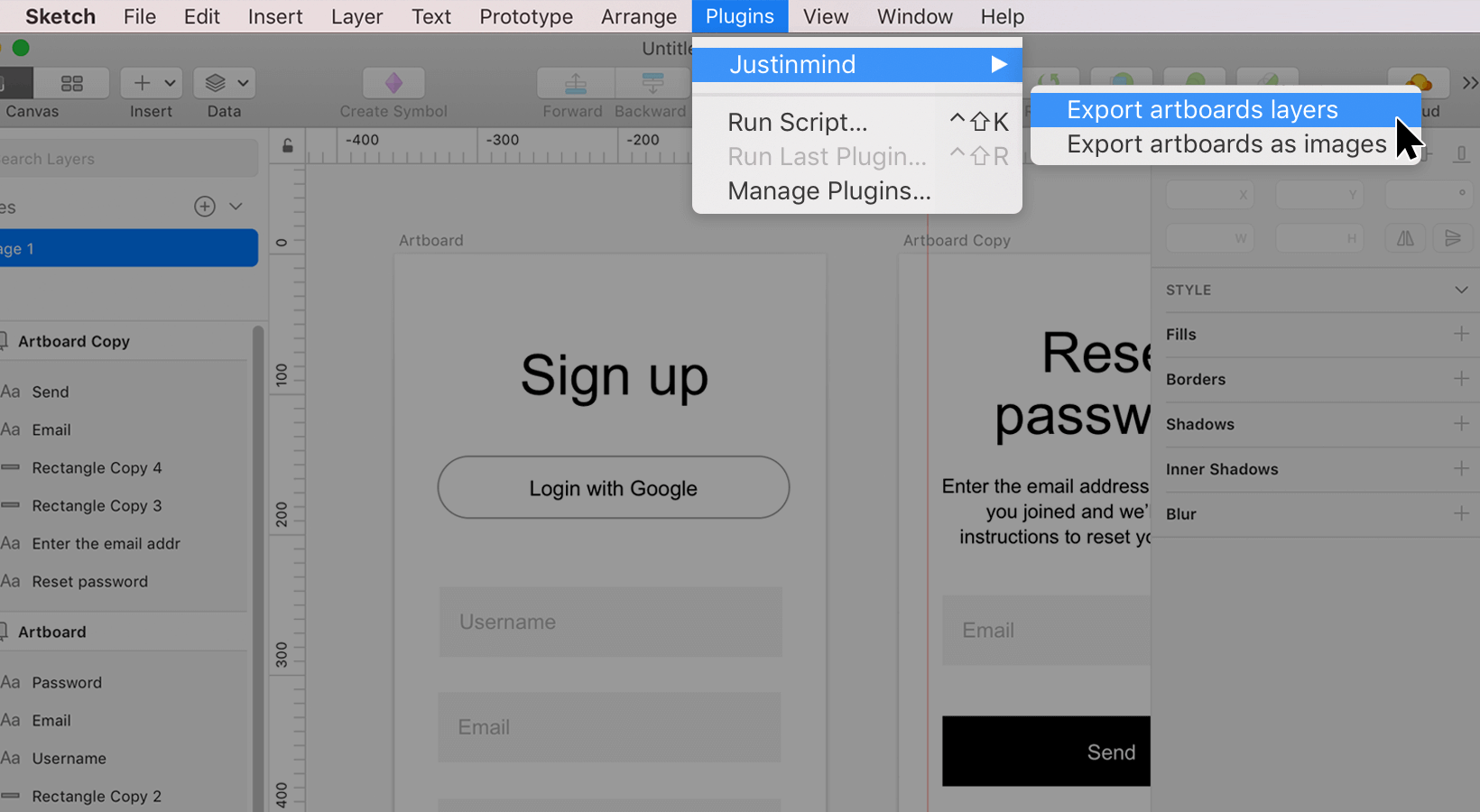The width and height of the screenshot is (1480, 812).
Task: Click the Backward toolbar icon
Action: [x=652, y=83]
